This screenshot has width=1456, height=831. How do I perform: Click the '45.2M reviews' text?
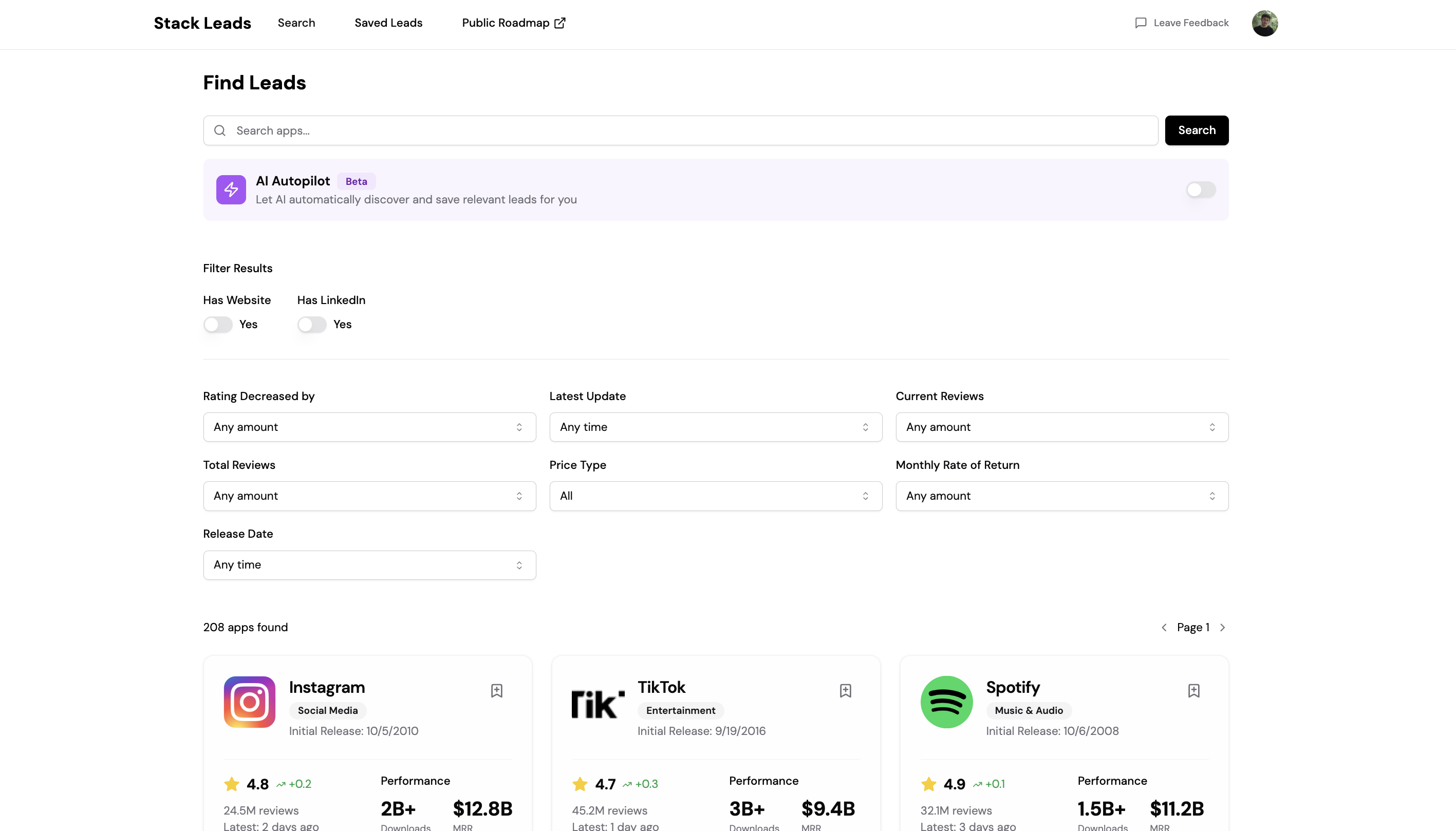(609, 810)
